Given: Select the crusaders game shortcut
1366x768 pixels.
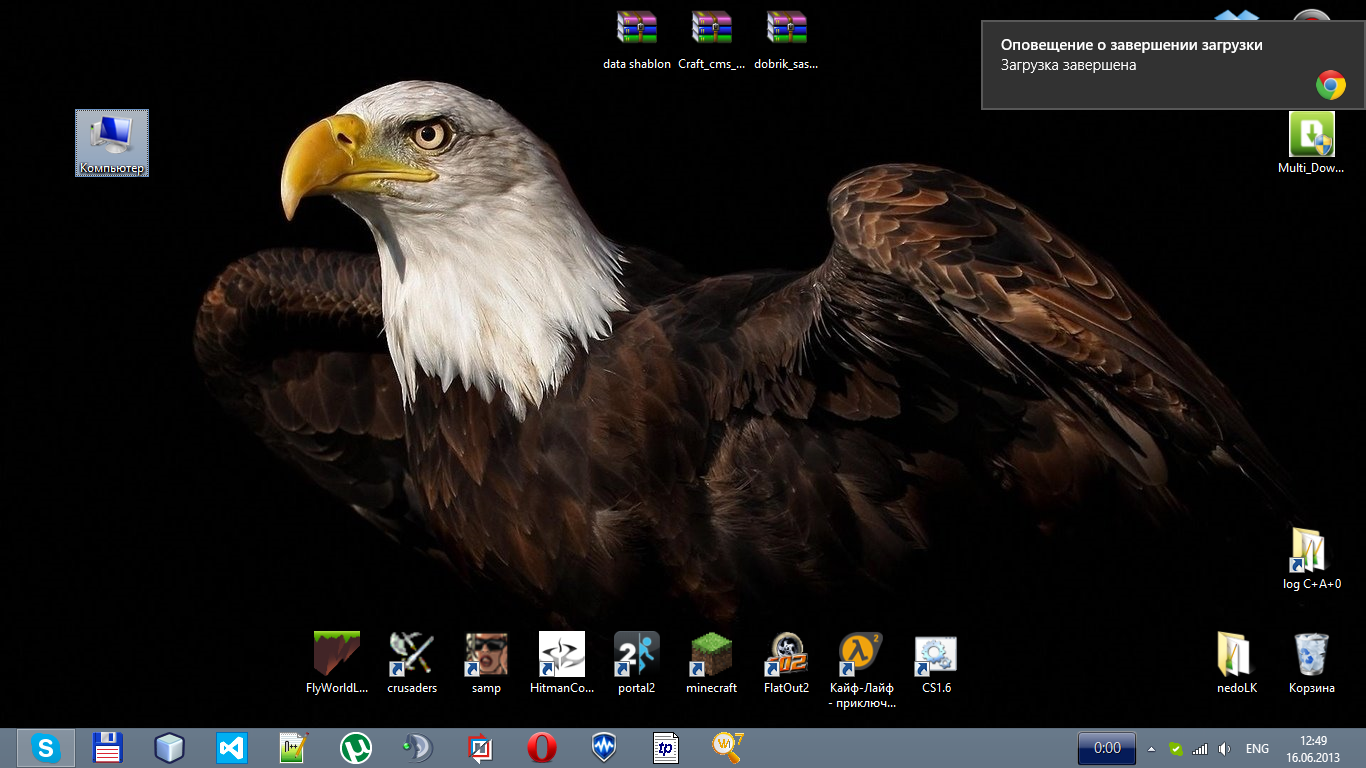Looking at the screenshot, I should (412, 663).
